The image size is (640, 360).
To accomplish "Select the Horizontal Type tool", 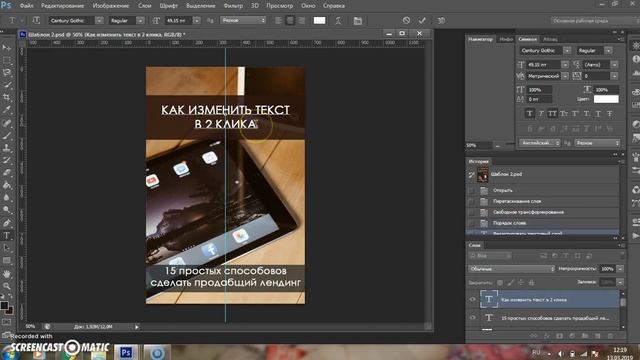I will tap(7, 236).
